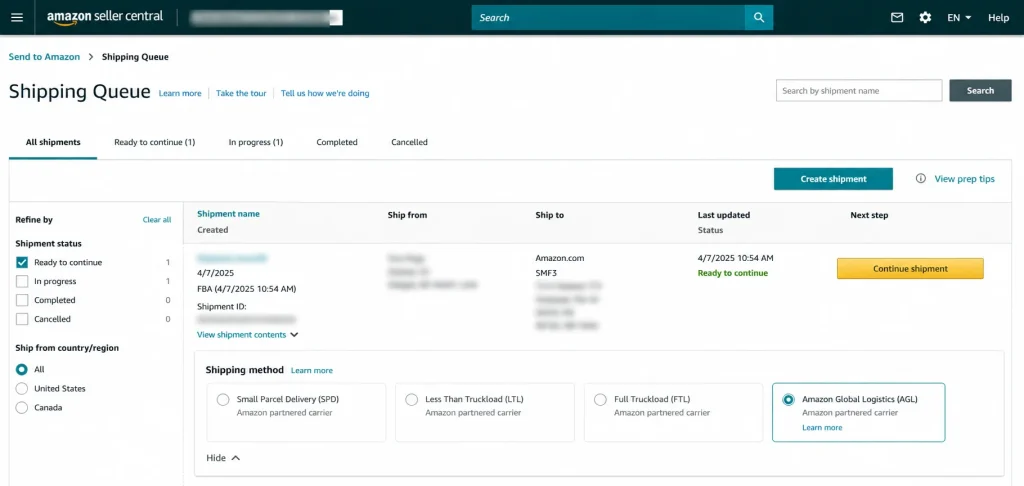
Task: Click the Create shipment button
Action: point(833,179)
